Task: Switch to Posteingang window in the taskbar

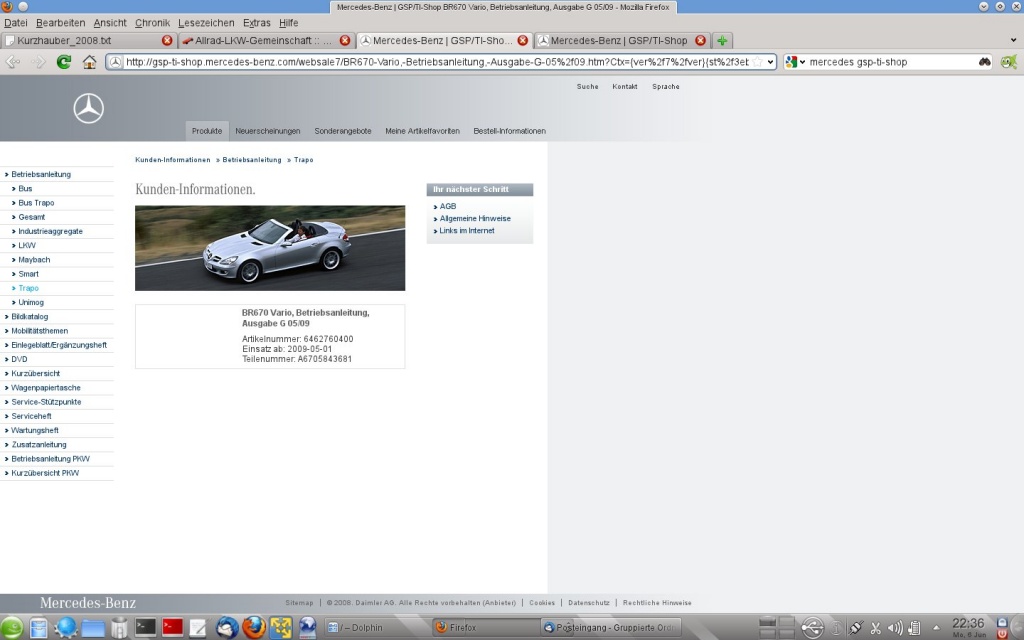Action: coord(611,628)
